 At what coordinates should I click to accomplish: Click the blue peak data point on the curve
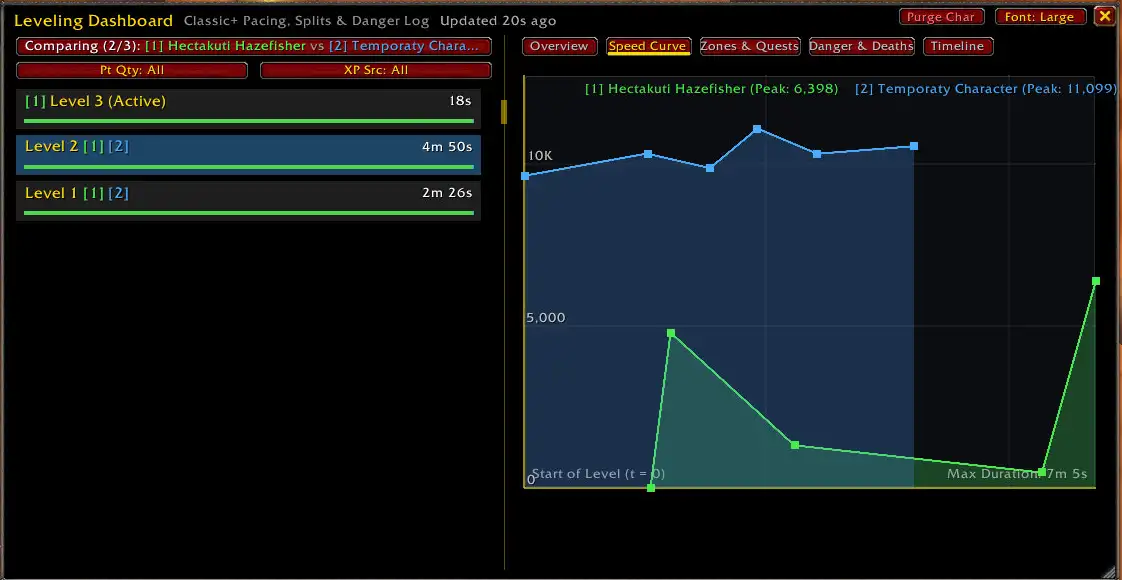[756, 129]
